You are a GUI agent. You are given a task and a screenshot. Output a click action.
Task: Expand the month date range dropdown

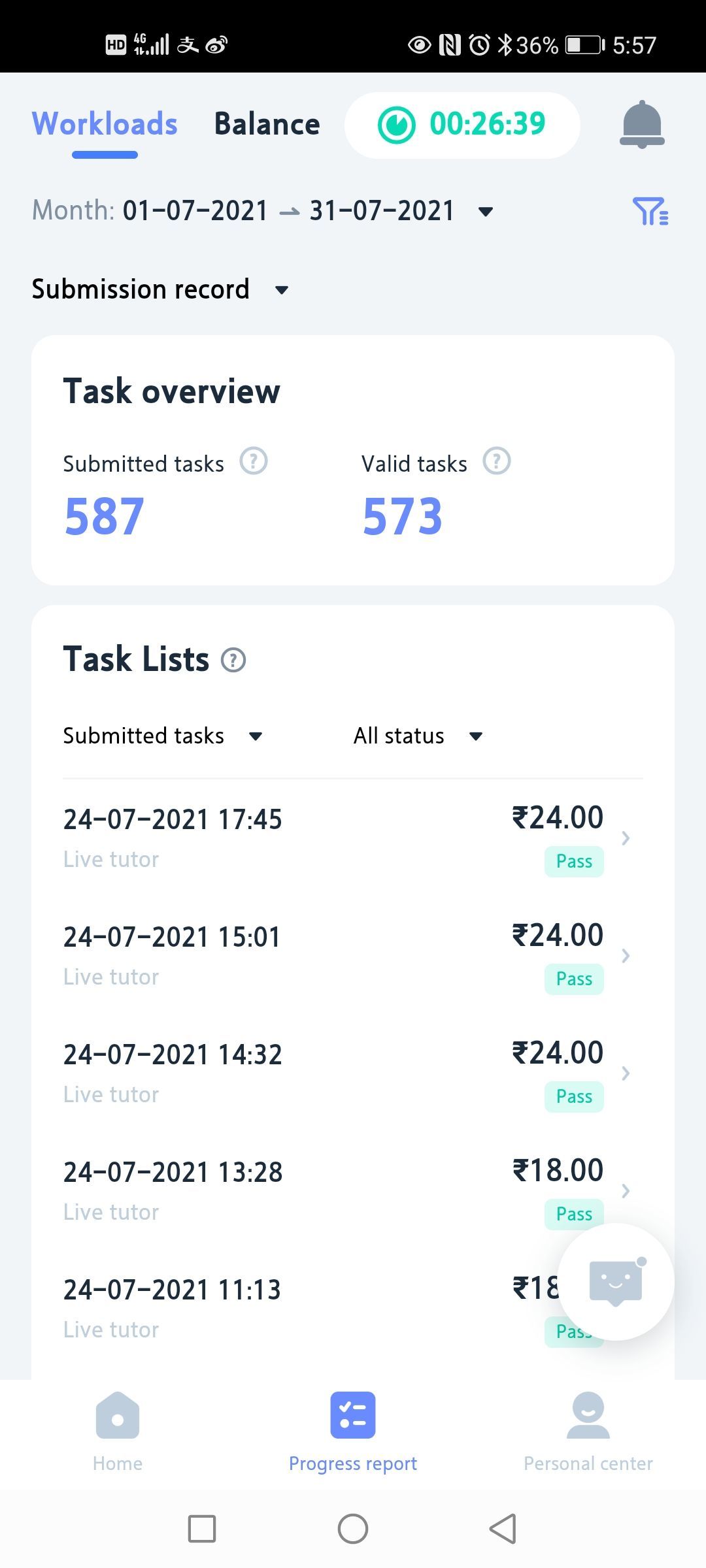click(485, 212)
